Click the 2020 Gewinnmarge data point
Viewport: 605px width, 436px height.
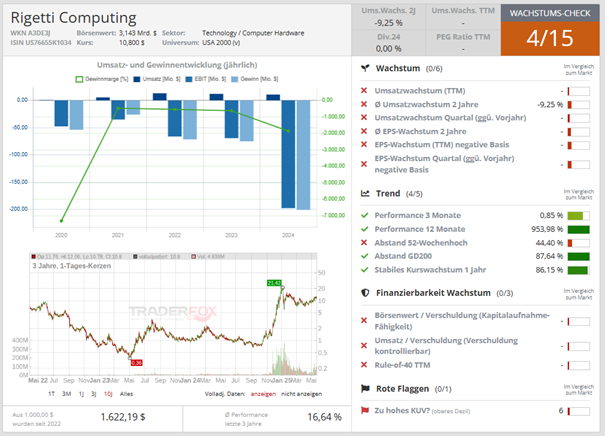click(61, 221)
